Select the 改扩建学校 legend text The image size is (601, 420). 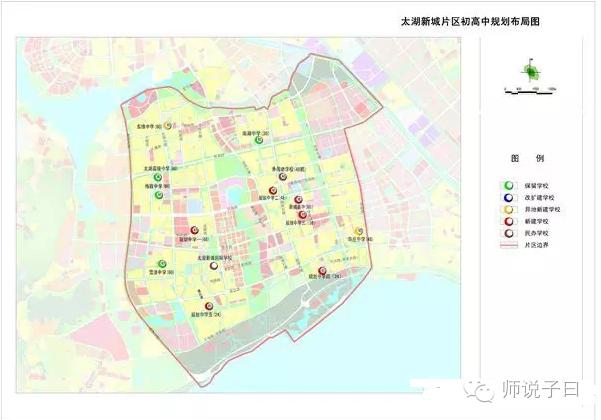click(539, 198)
